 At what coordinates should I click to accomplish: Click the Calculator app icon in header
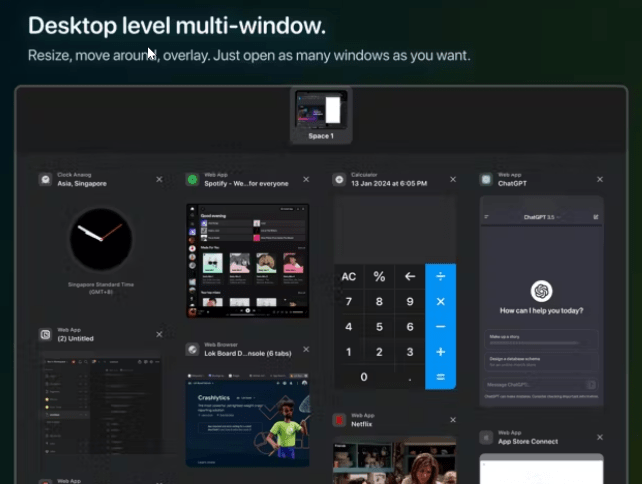coord(340,179)
